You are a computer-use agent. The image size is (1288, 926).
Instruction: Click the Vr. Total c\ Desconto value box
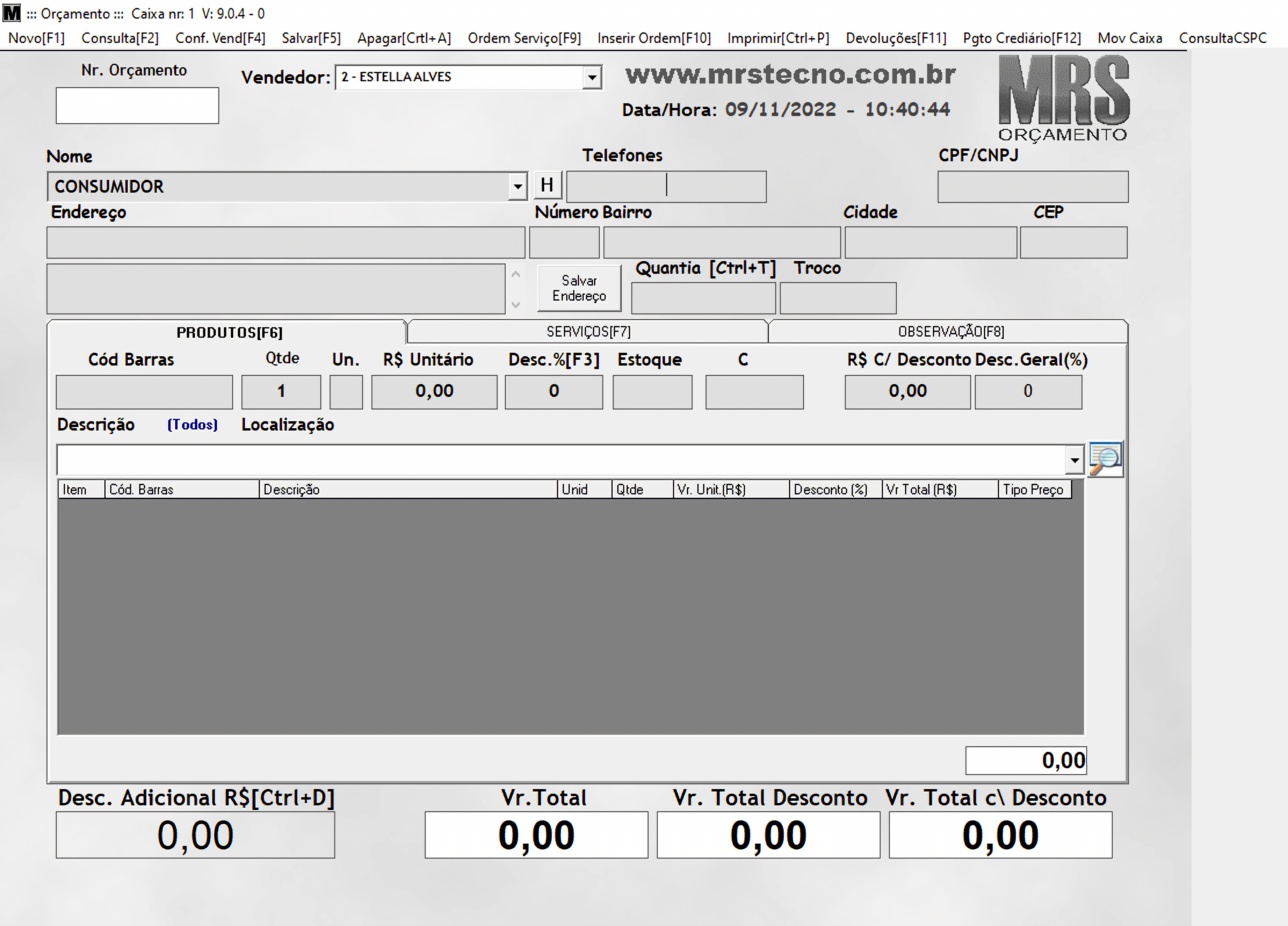[x=1000, y=835]
